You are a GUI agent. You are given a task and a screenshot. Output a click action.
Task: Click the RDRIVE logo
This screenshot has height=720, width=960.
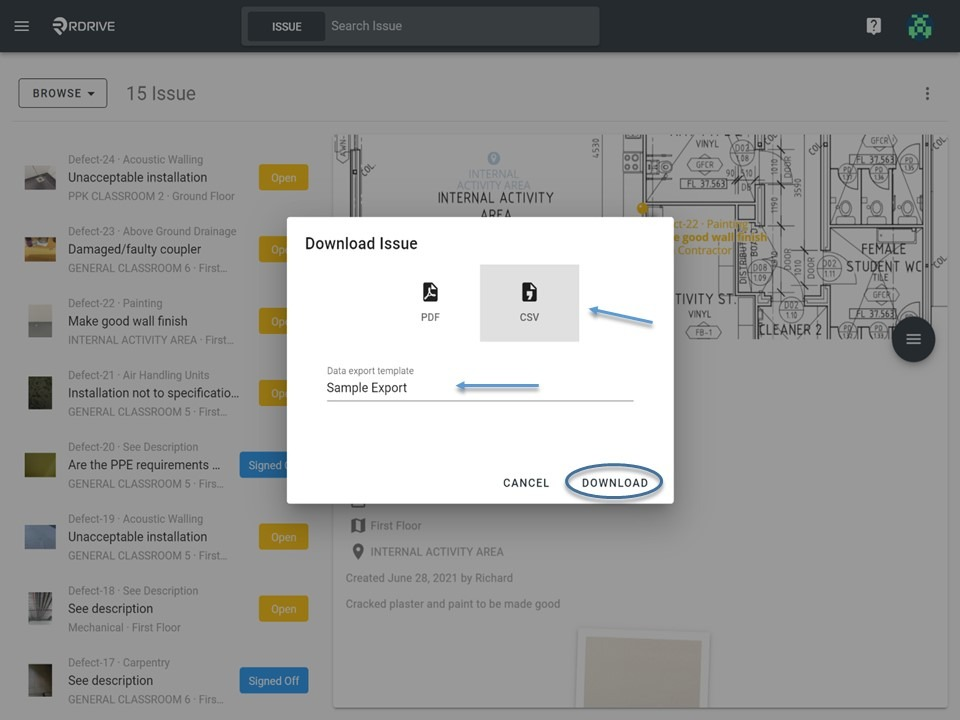tap(84, 26)
